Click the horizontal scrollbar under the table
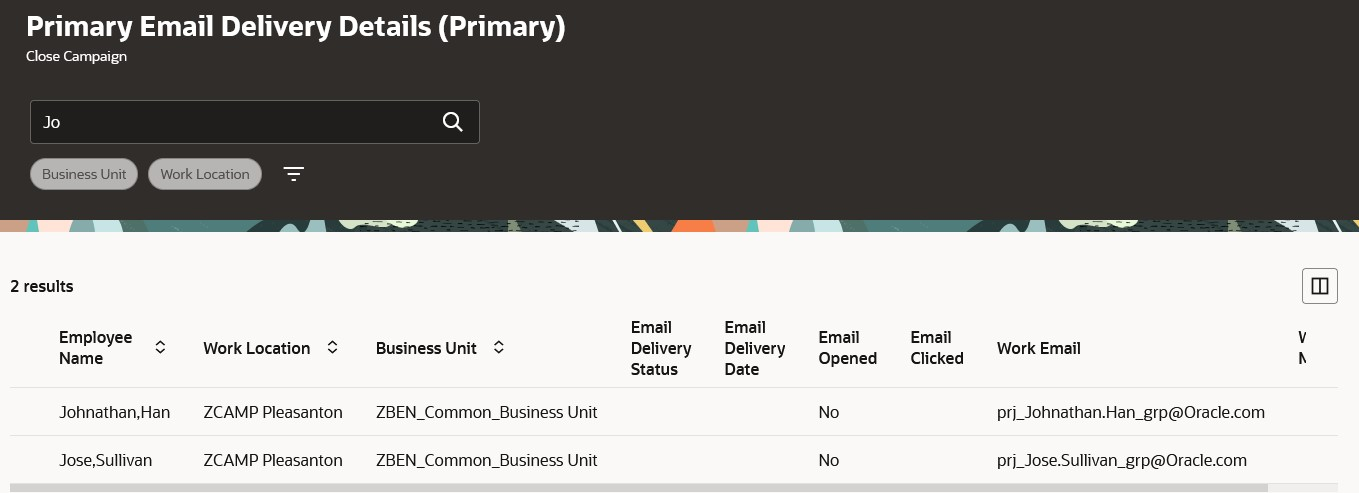The image size is (1359, 493). [638, 488]
